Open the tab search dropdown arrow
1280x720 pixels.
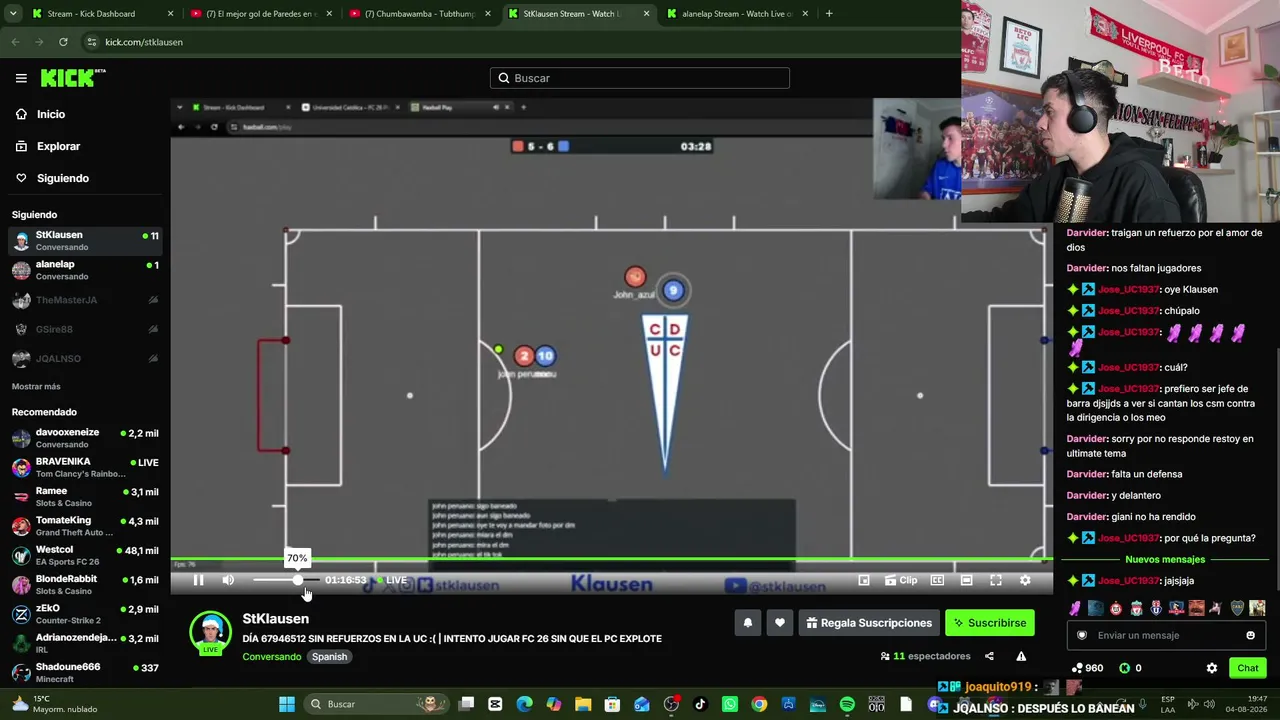tap(13, 14)
